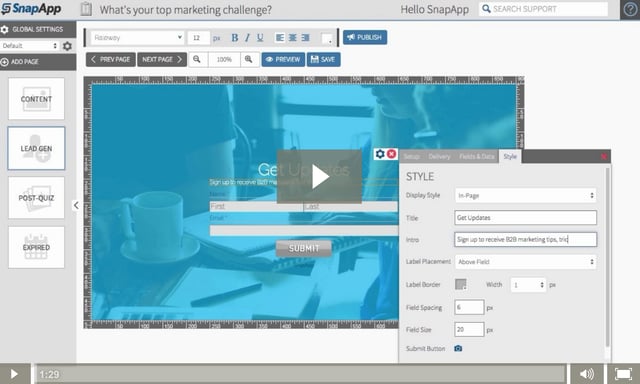Go to Prev Page
Viewport: 640px width, 384px height.
[x=111, y=60]
